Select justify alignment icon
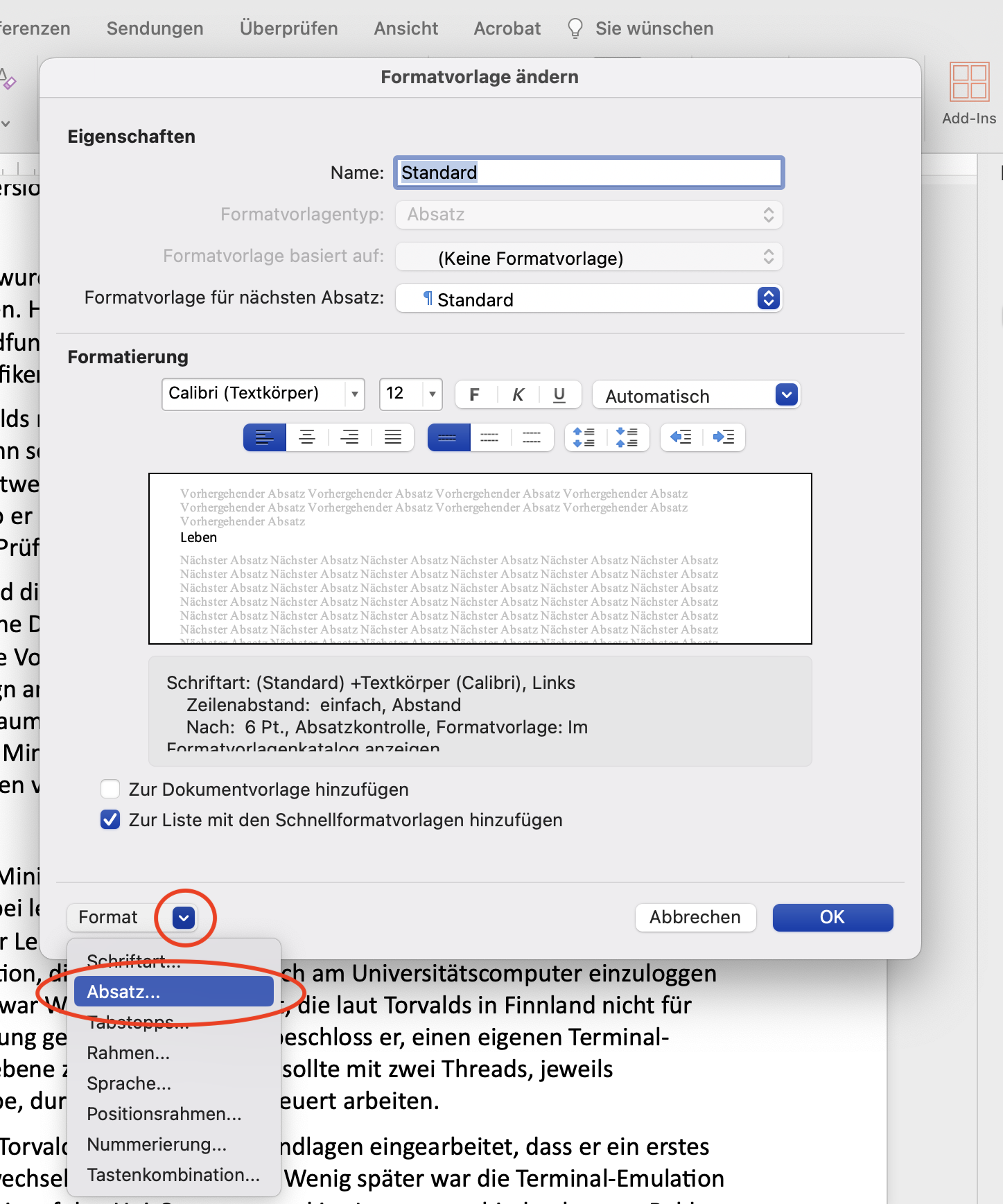Image resolution: width=1003 pixels, height=1204 pixels. (x=393, y=437)
